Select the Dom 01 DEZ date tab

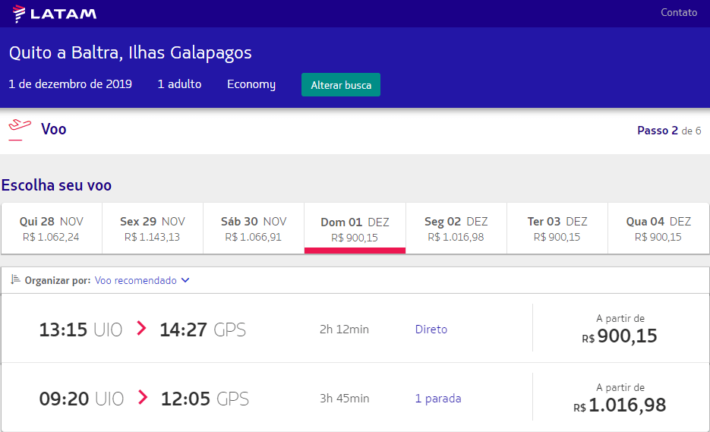[x=355, y=229]
